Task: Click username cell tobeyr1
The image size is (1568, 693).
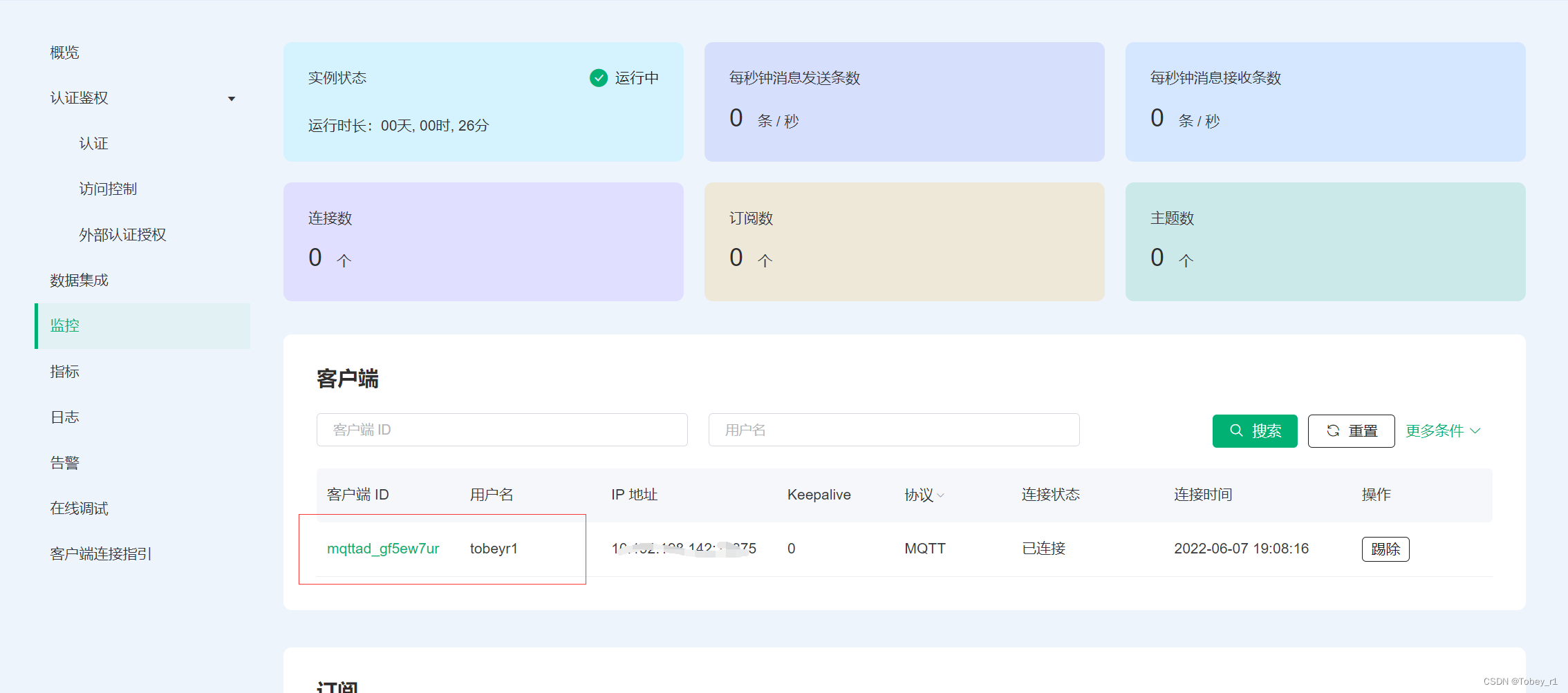Action: click(494, 549)
